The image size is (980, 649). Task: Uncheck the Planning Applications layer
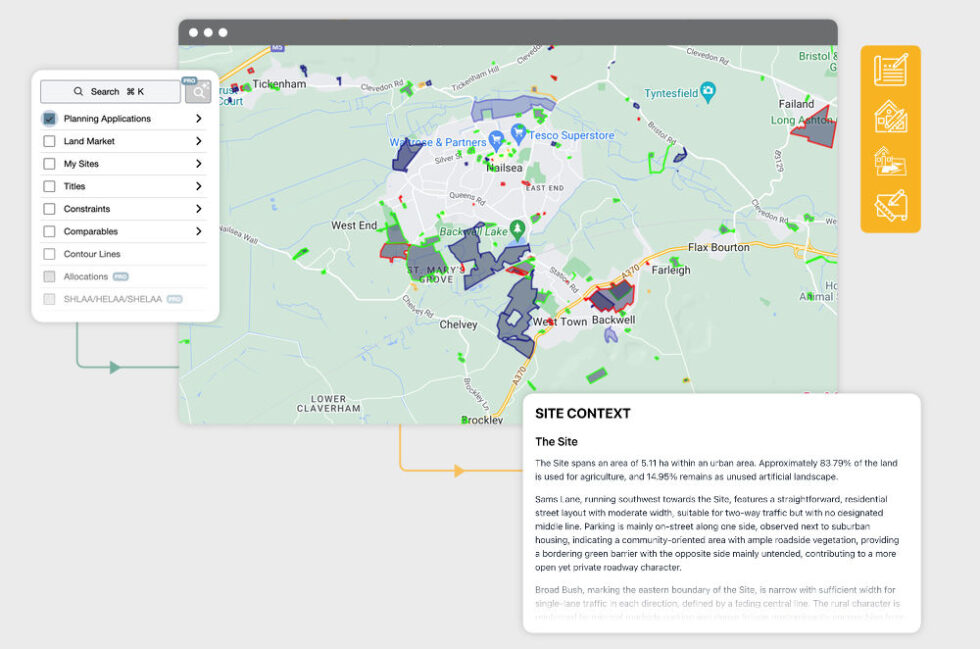tap(49, 118)
